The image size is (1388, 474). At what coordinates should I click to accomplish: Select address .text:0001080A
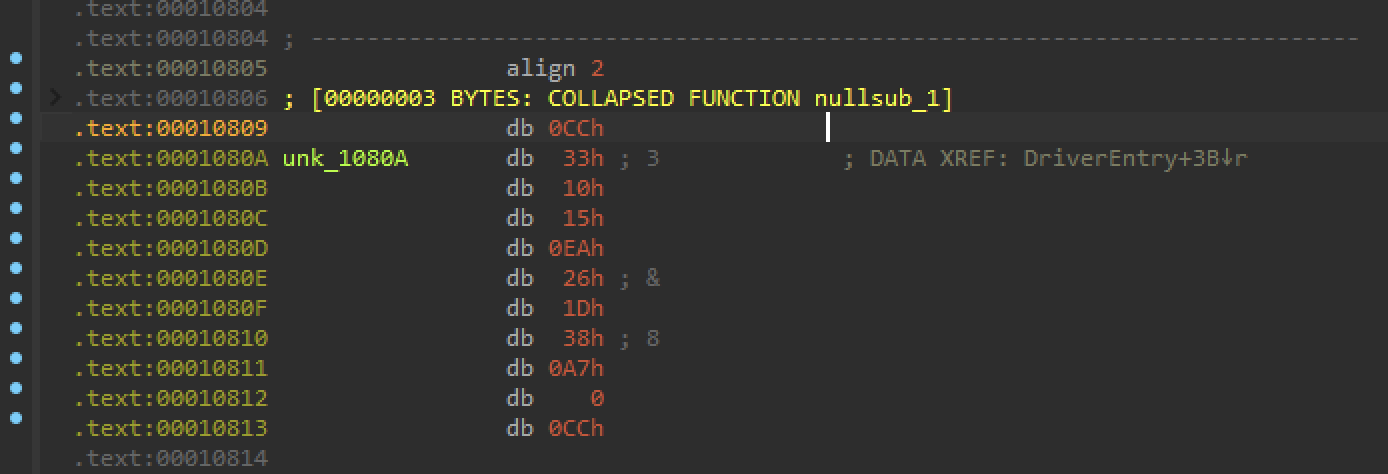pos(171,158)
